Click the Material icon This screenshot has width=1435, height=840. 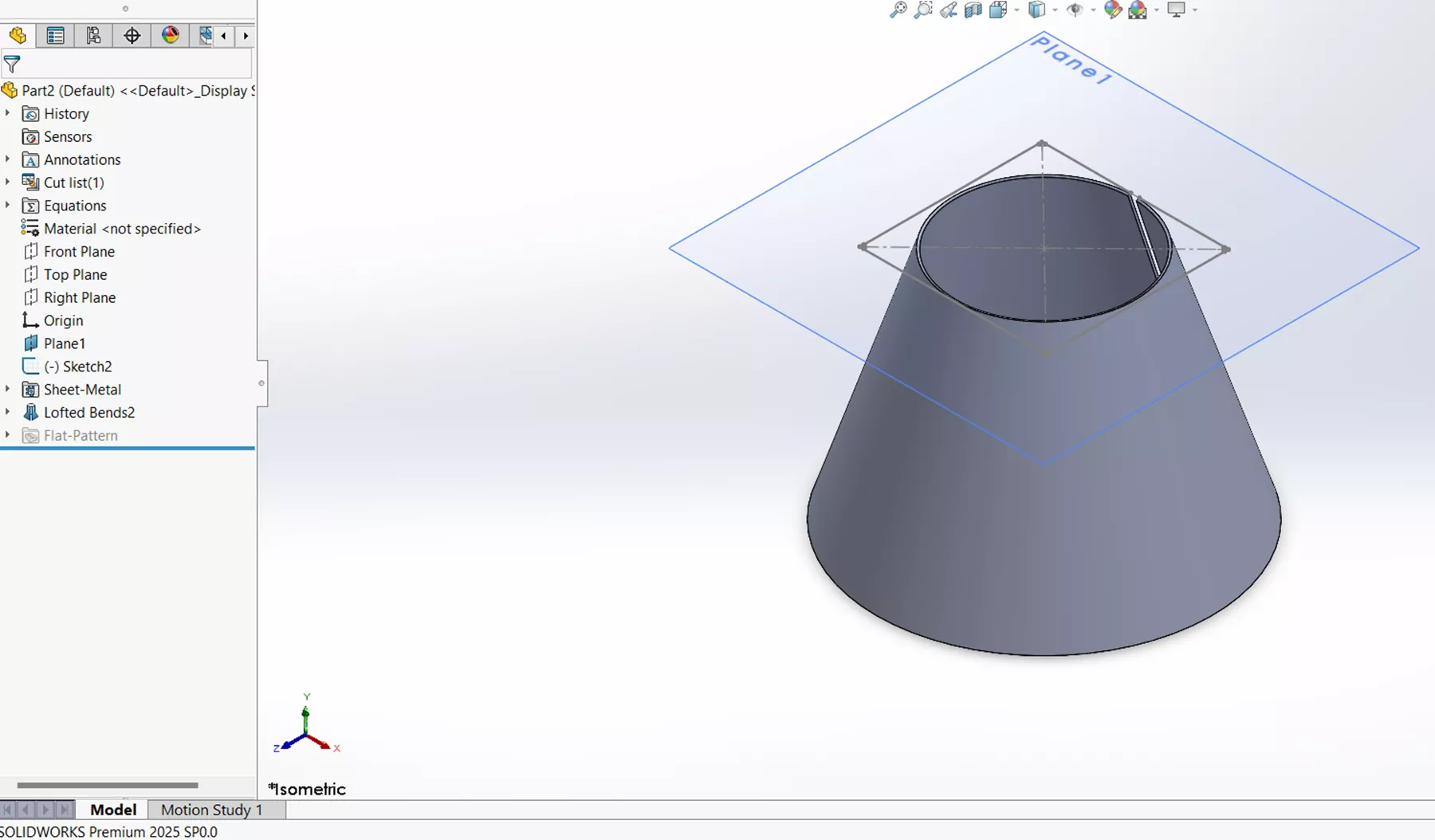pyautogui.click(x=30, y=229)
